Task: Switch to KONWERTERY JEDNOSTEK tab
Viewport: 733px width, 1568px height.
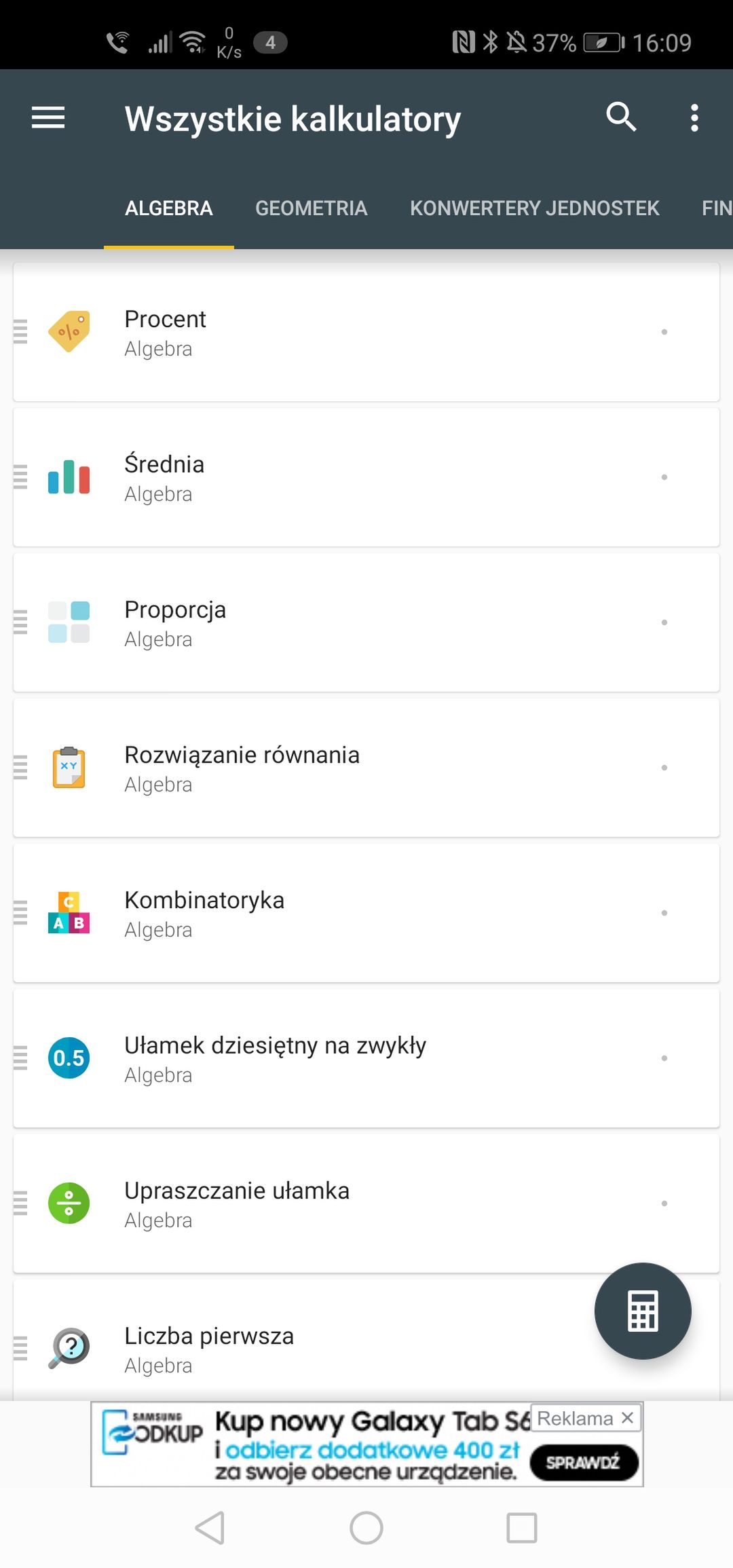Action: [x=535, y=208]
